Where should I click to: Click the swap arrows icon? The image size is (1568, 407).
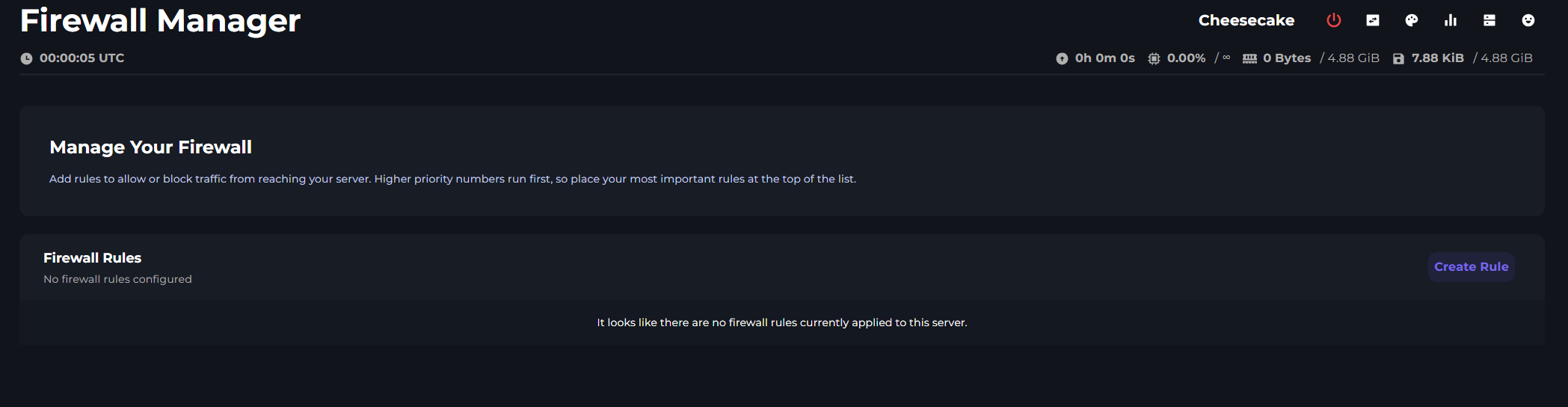tap(1373, 20)
